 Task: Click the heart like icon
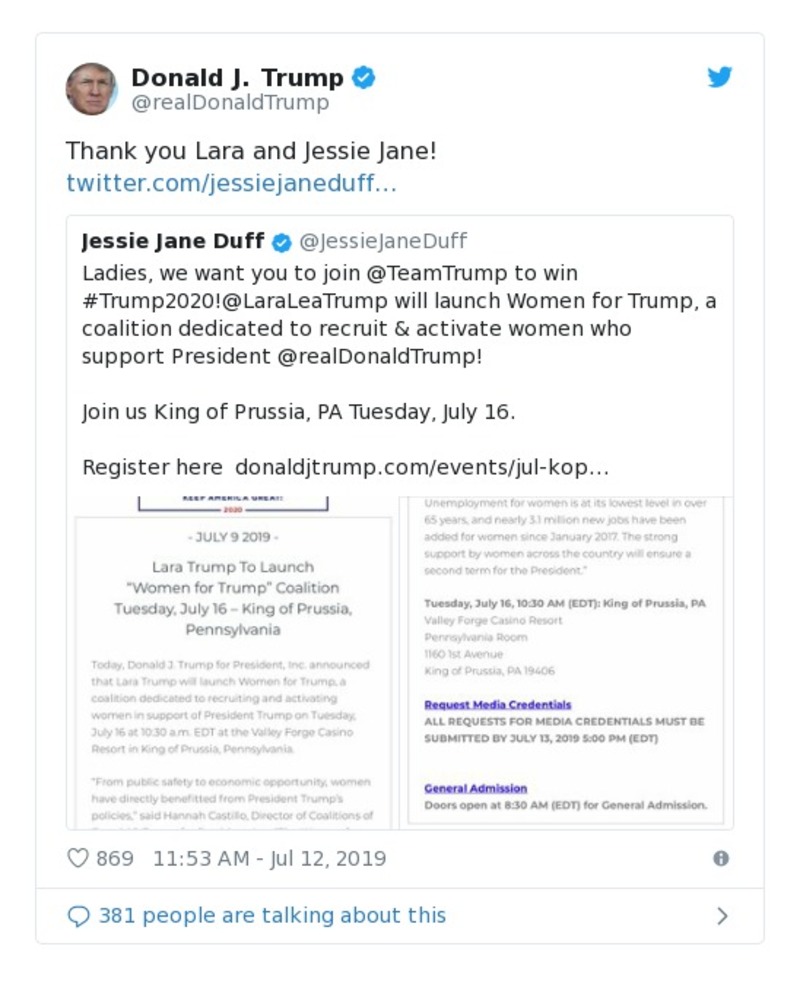coord(77,858)
